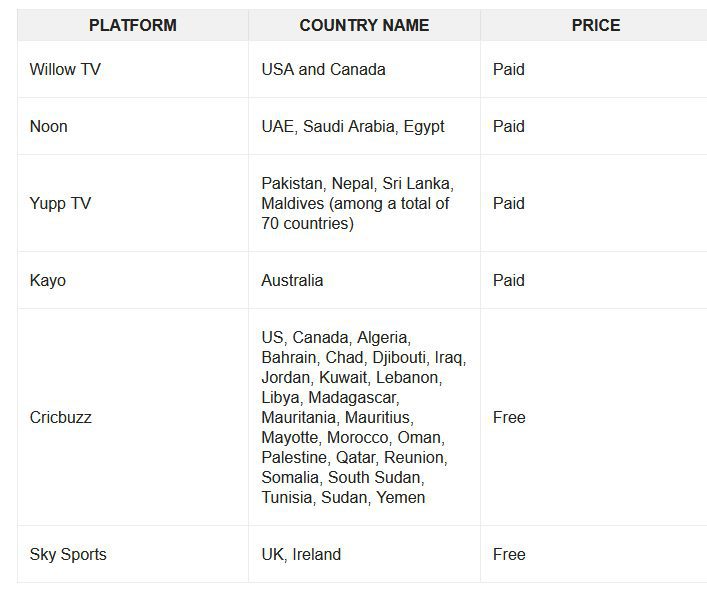This screenshot has width=707, height=605.
Task: Select the Willow TV platform cell
Action: pyautogui.click(x=133, y=69)
